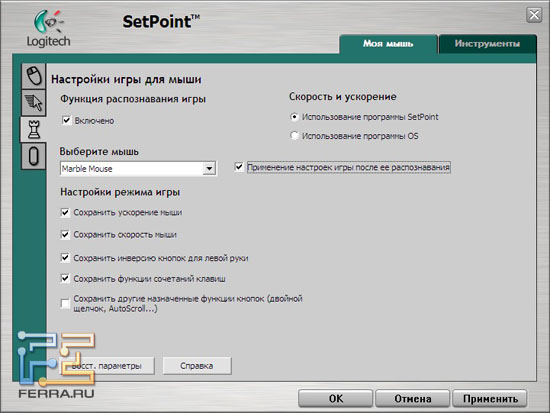Open the battery status sidebar icon

[34, 156]
